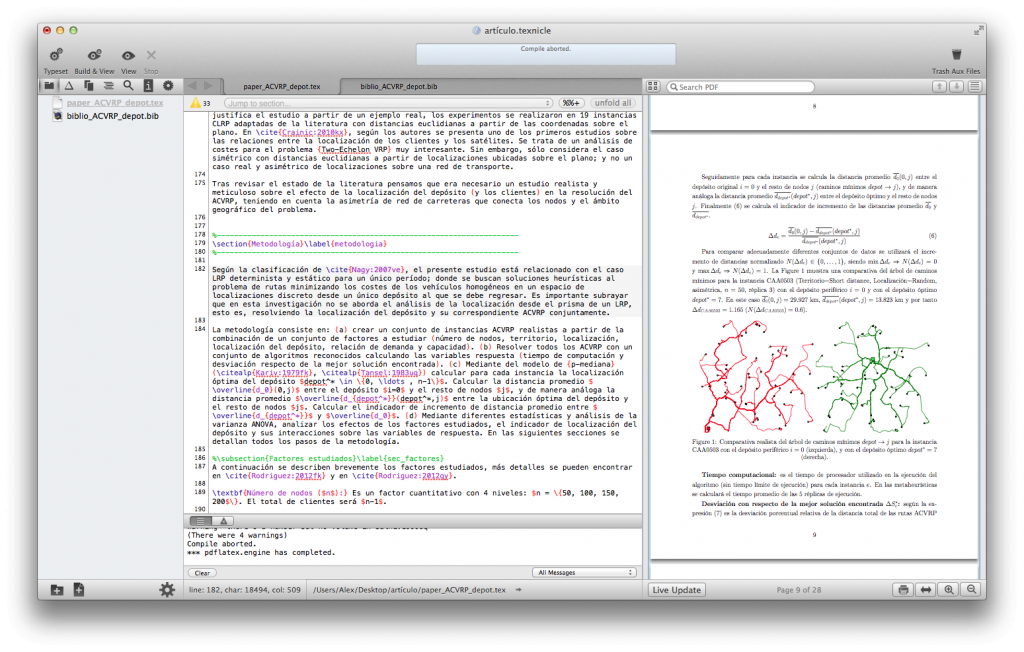
Task: Switch console to warnings list view
Action: (x=223, y=521)
